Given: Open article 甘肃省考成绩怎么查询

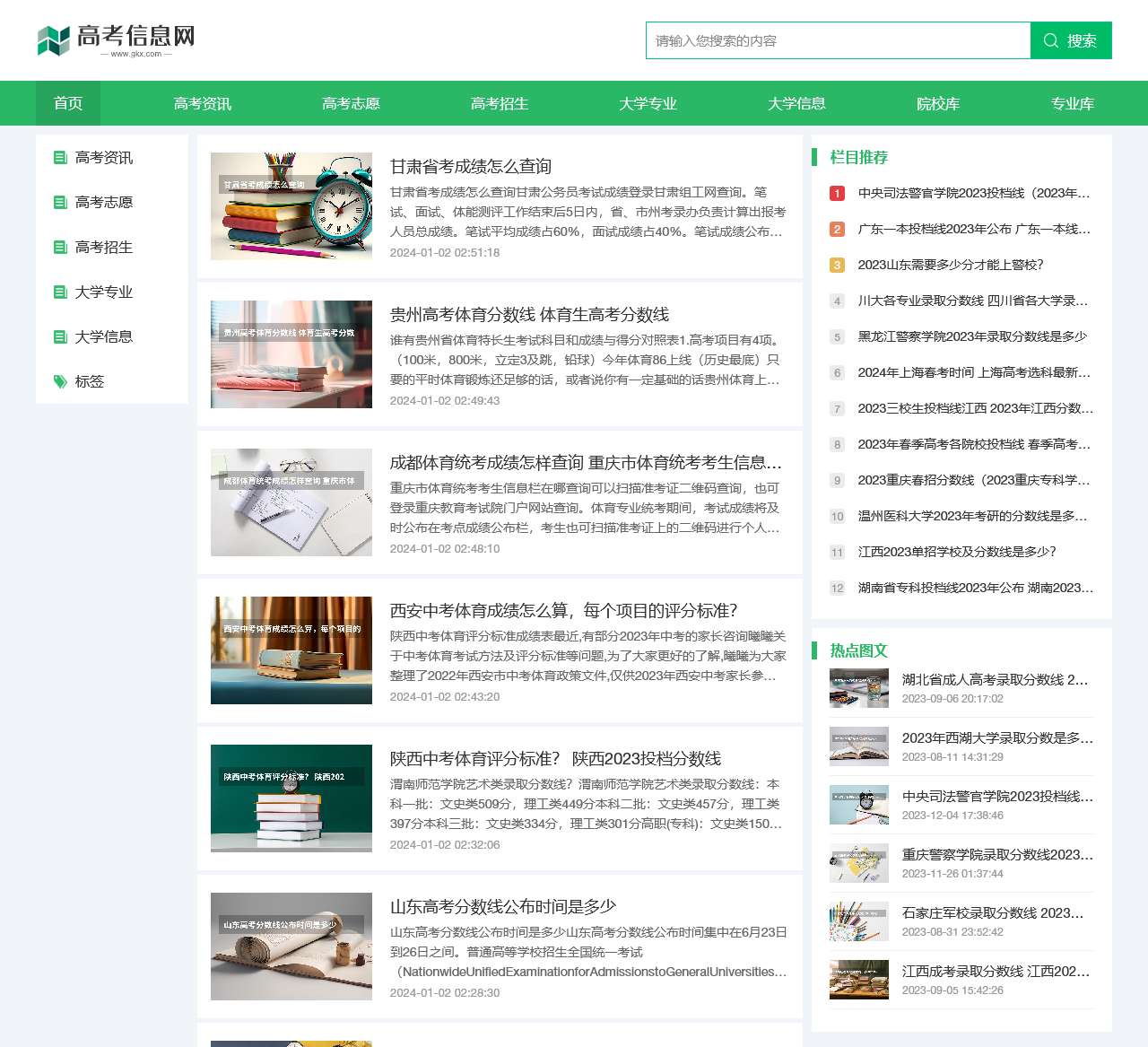Looking at the screenshot, I should [471, 166].
